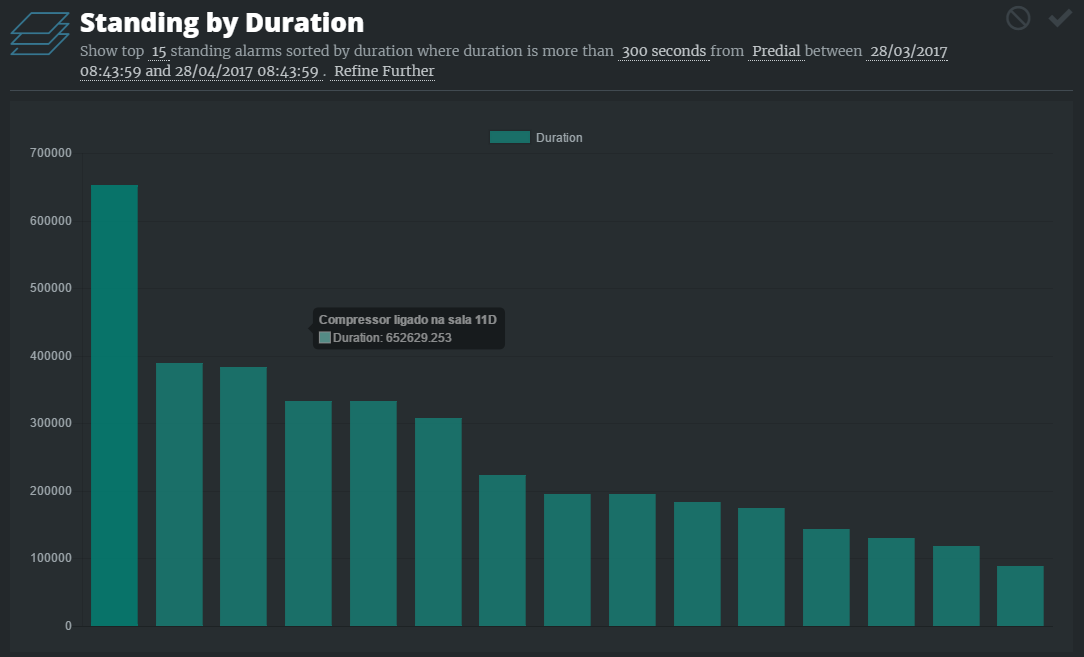Select the tallest bar for Compressor alarm
The width and height of the screenshot is (1084, 657).
[114, 405]
